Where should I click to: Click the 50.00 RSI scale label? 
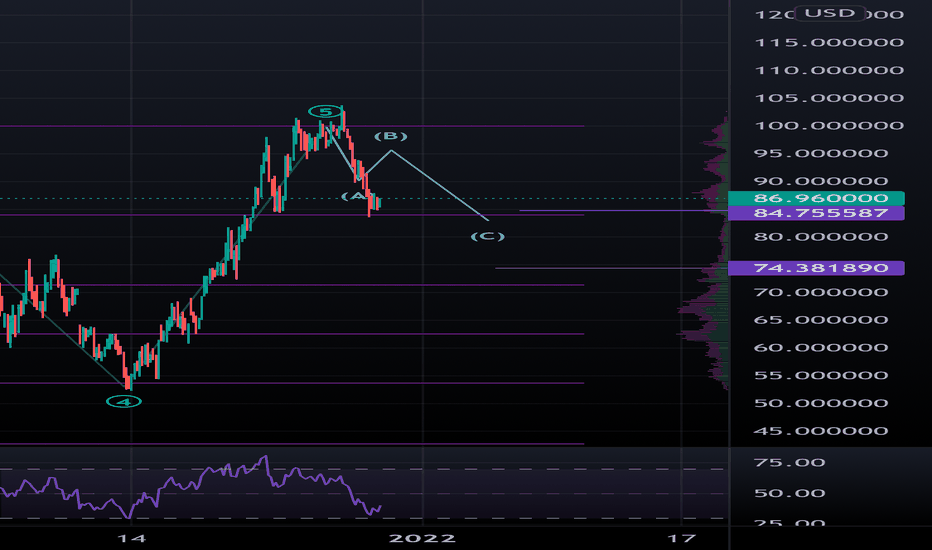tap(790, 493)
